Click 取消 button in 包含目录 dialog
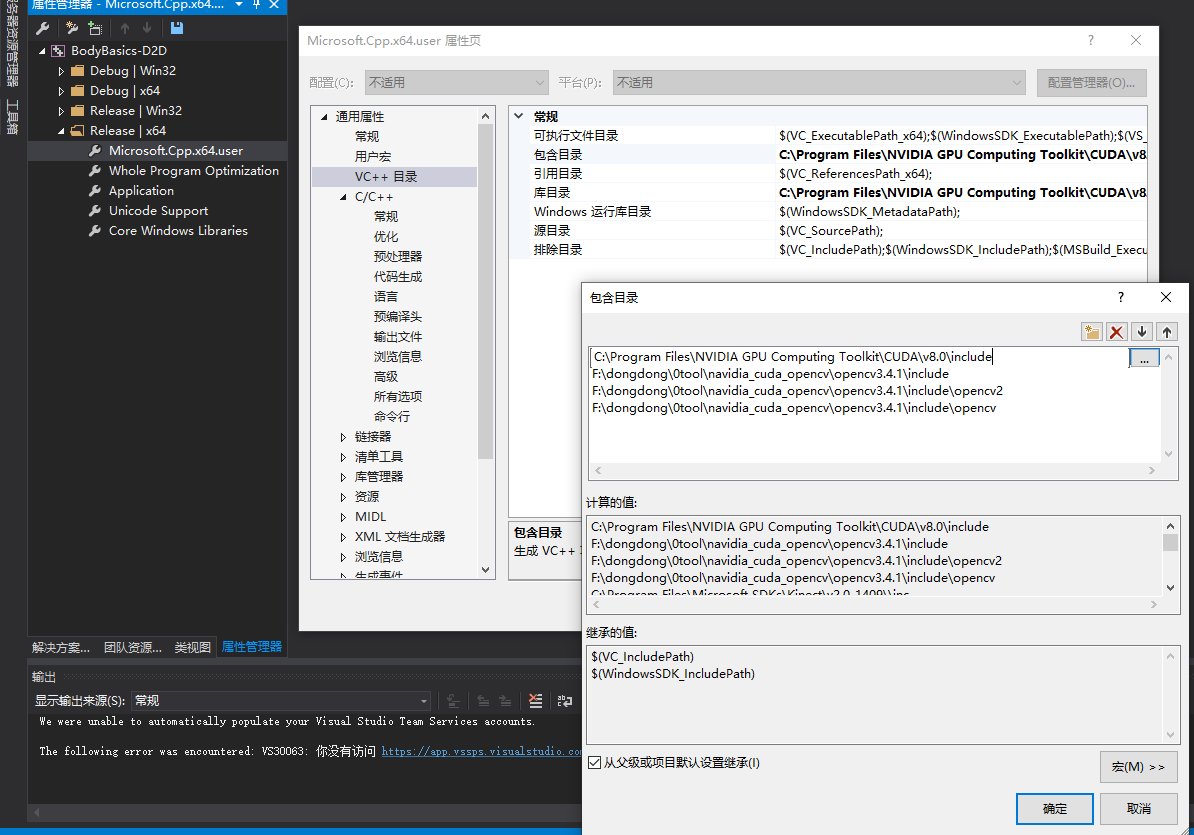This screenshot has width=1194, height=835. pyautogui.click(x=1139, y=808)
